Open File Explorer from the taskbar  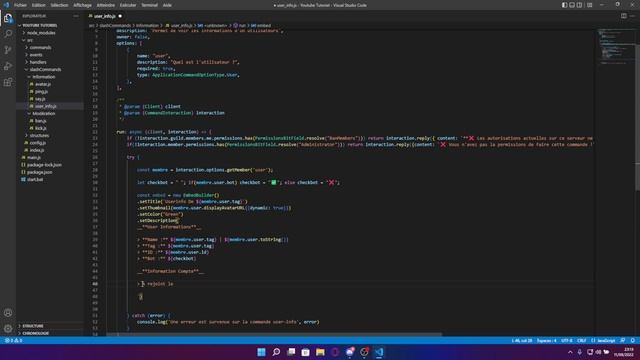(x=320, y=352)
